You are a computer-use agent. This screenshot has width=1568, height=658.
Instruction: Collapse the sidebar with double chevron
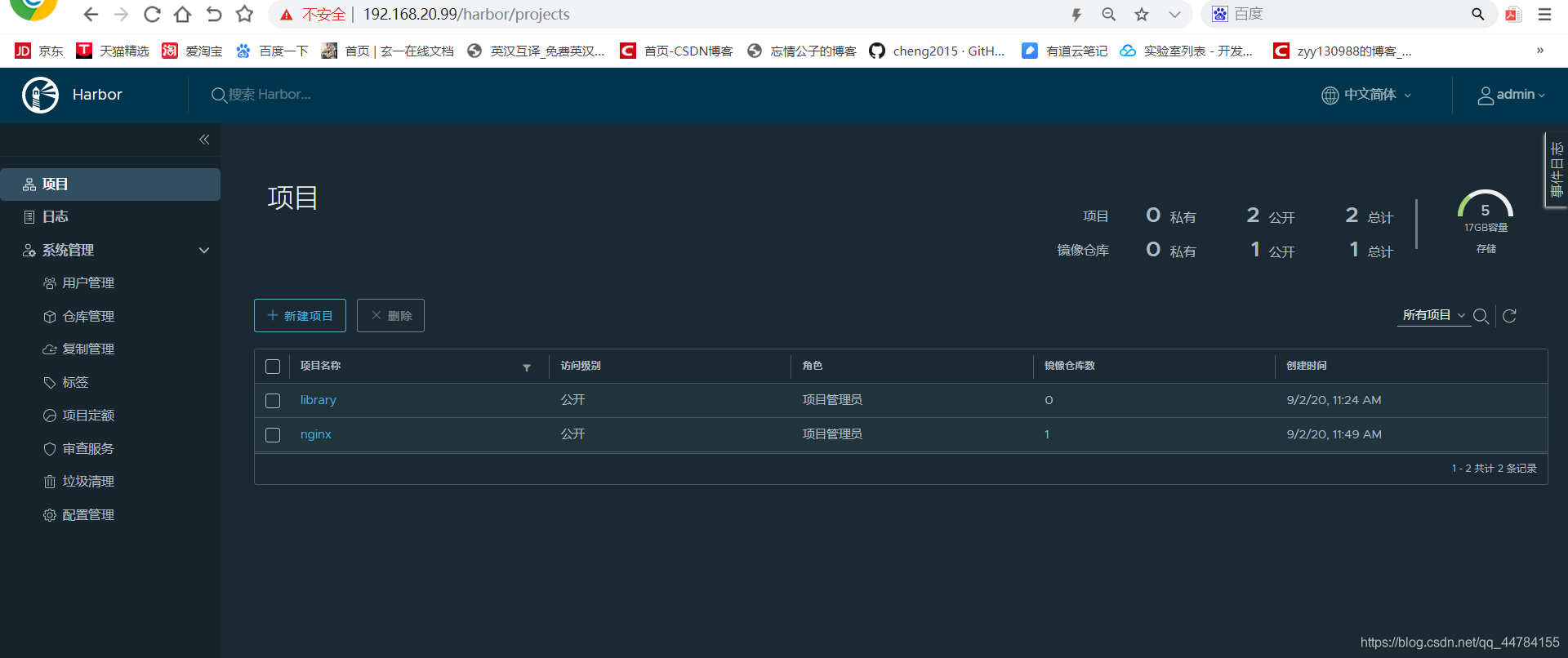tap(204, 140)
